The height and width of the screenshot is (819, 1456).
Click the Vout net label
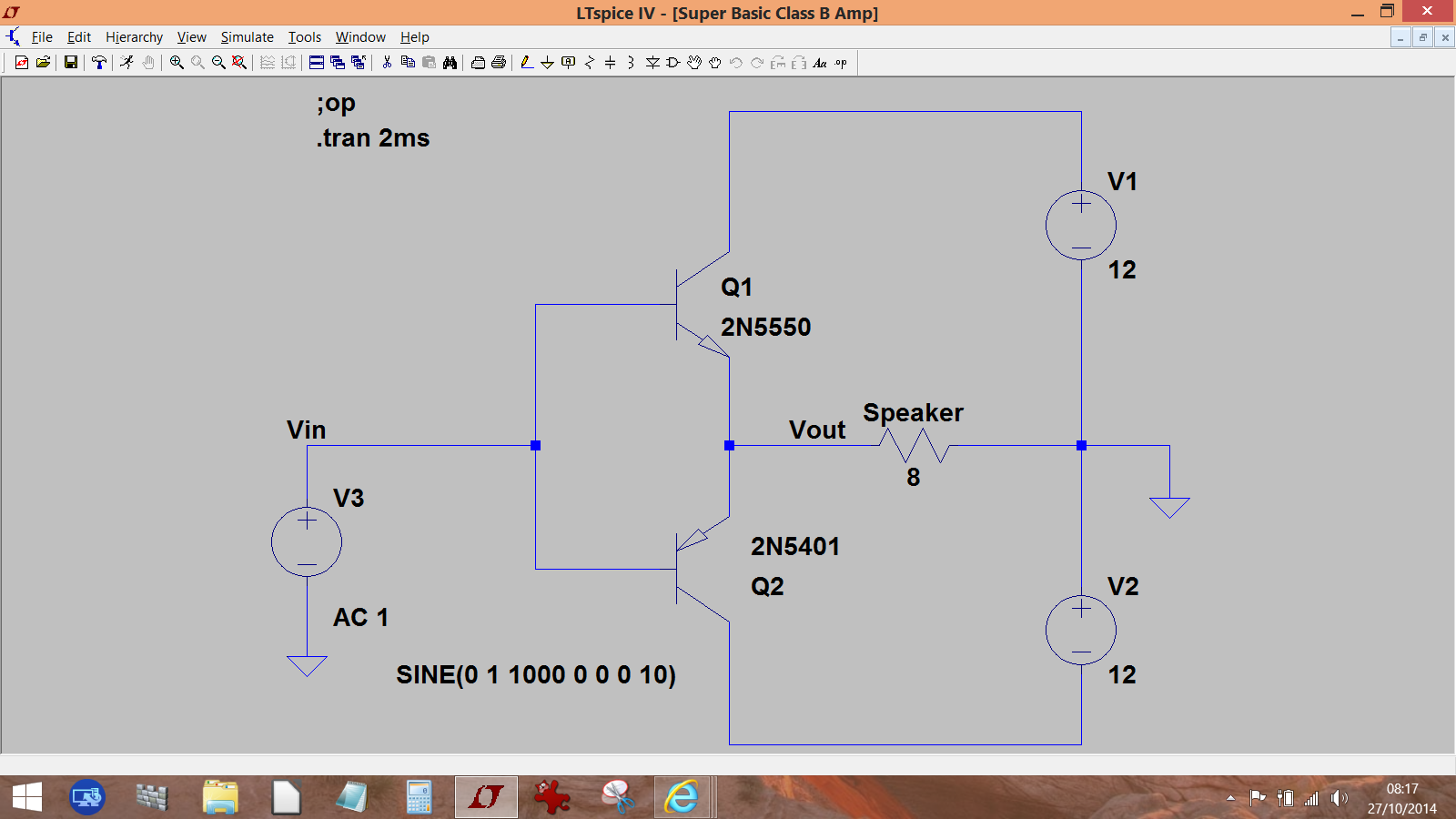817,430
